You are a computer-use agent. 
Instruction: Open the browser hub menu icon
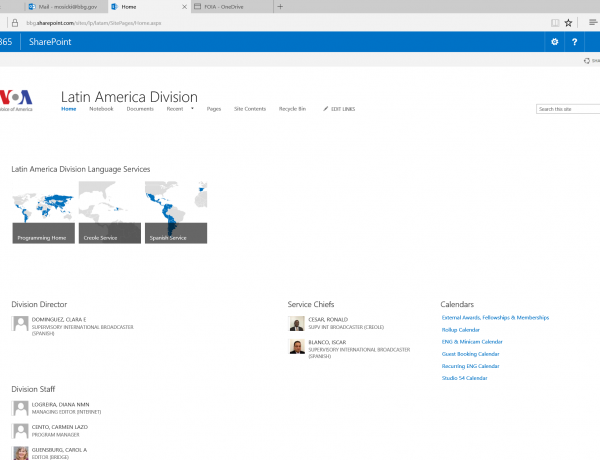(593, 23)
